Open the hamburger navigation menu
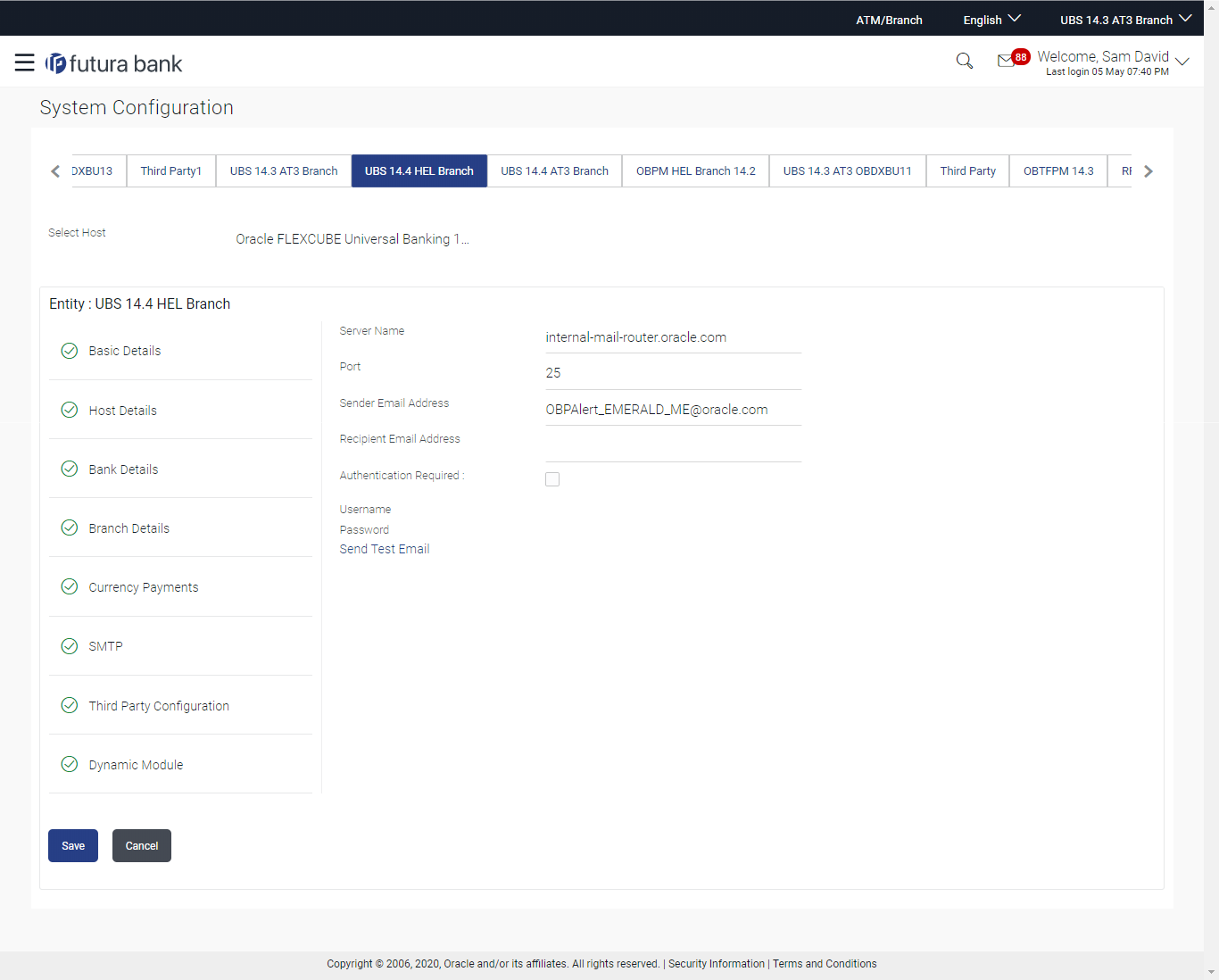The width and height of the screenshot is (1219, 980). (x=25, y=62)
